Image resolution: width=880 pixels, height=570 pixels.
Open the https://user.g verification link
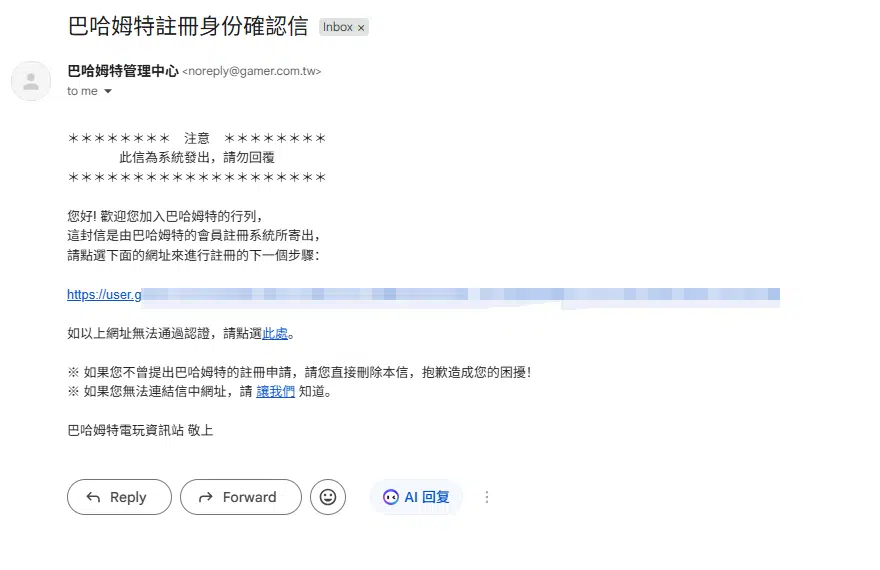click(423, 295)
